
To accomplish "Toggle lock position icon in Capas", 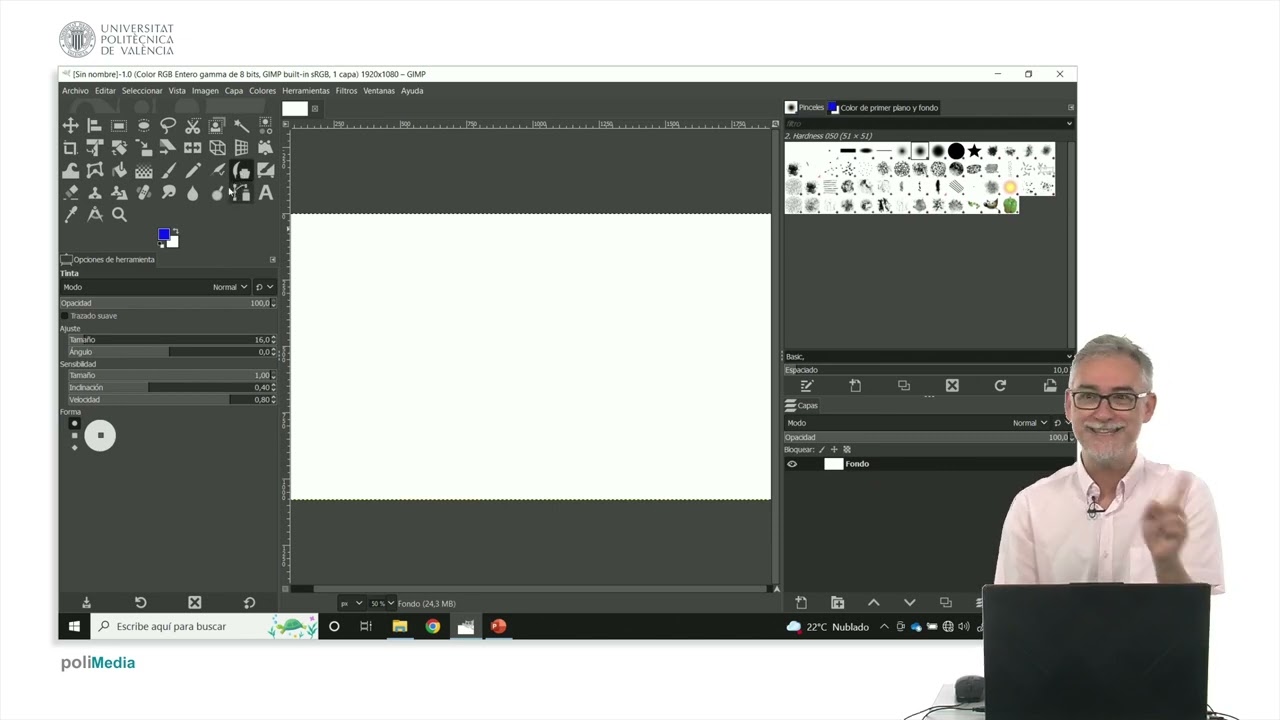I will pos(834,450).
